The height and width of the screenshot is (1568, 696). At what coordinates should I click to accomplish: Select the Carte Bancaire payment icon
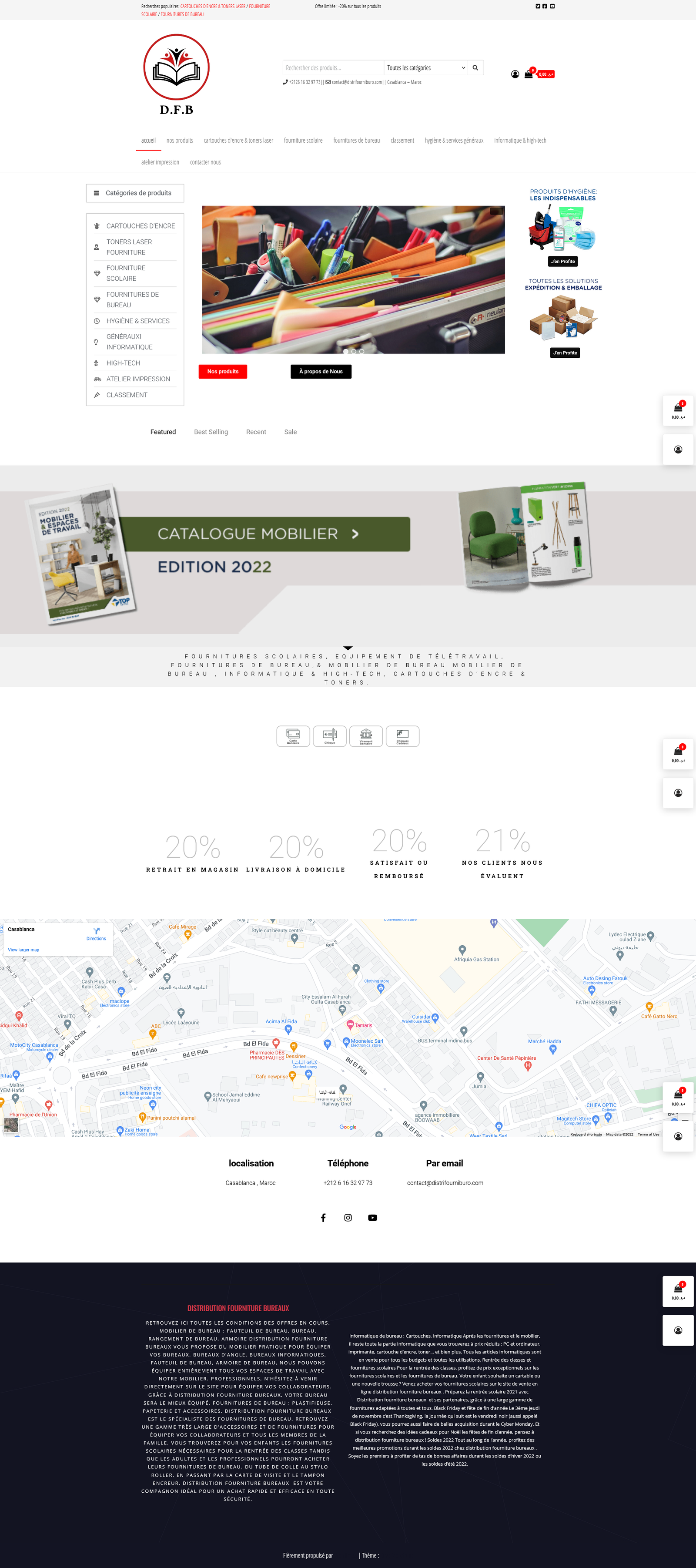293,736
